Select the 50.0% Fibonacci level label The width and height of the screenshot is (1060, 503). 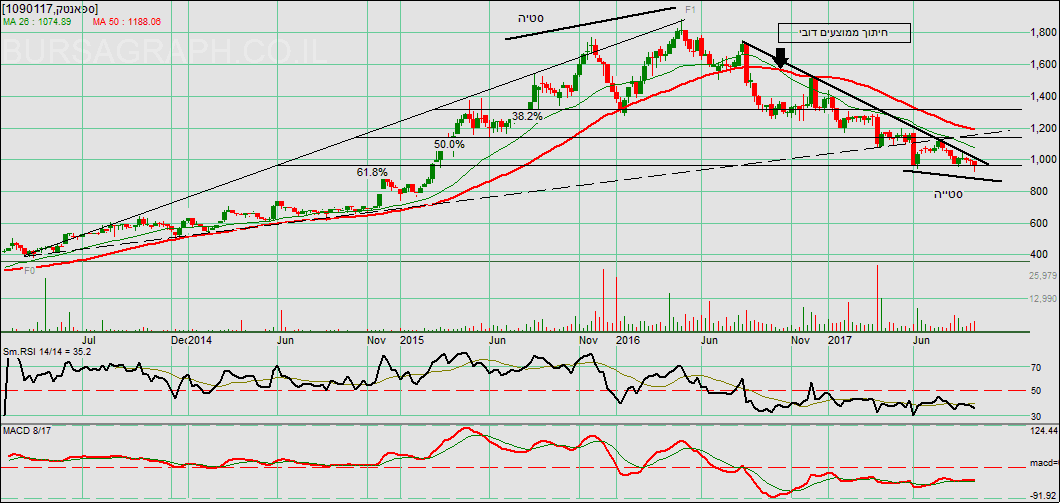click(449, 145)
